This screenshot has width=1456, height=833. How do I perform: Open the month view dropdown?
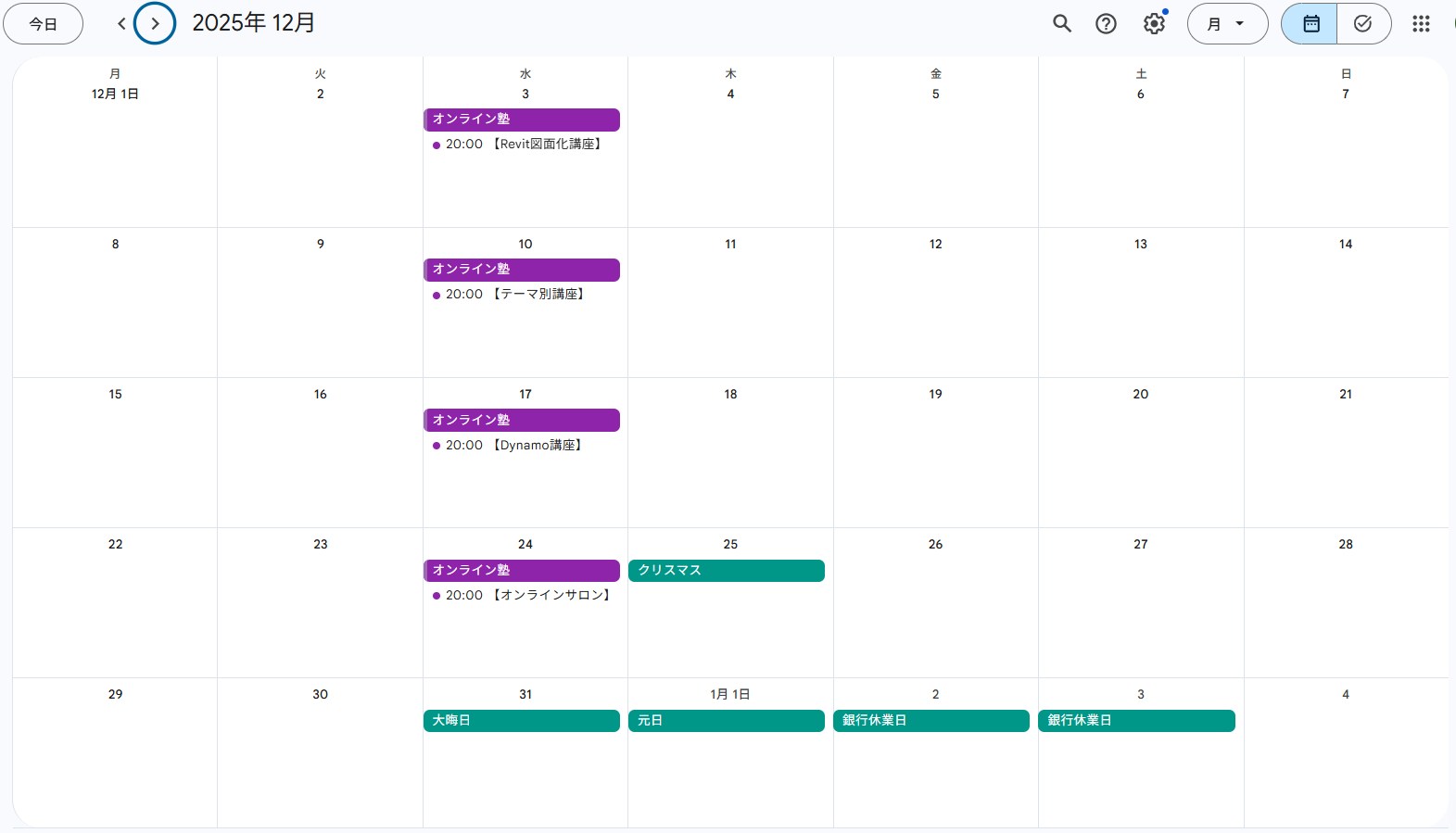pos(1227,24)
